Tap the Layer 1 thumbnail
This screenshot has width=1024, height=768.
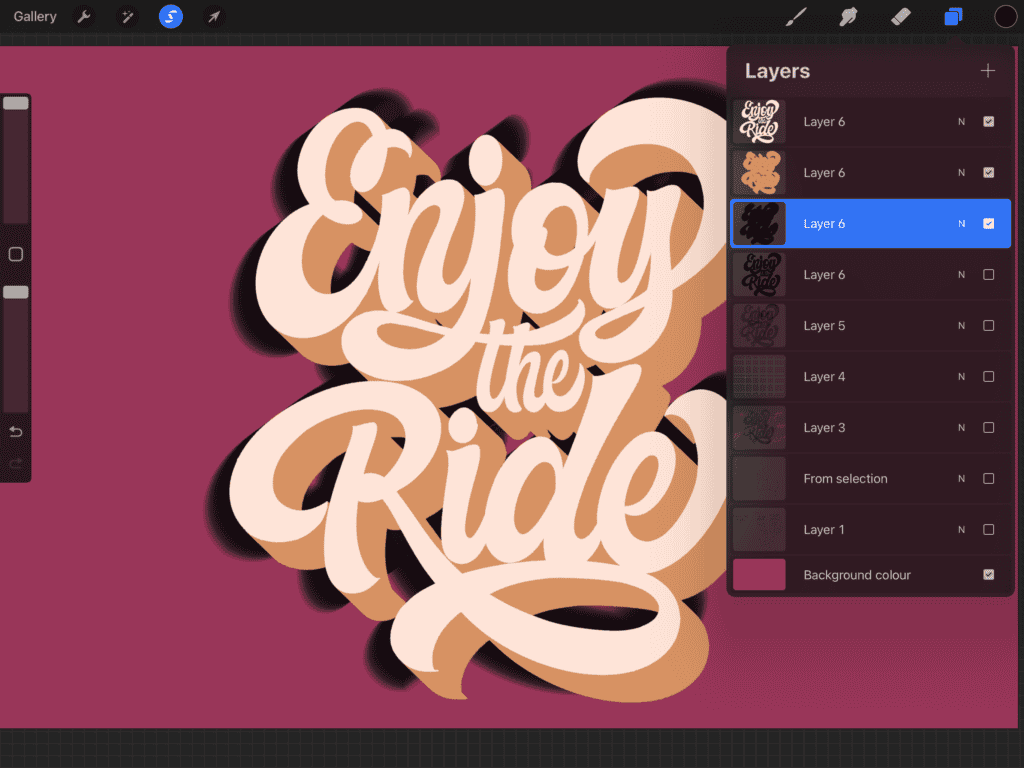point(759,529)
